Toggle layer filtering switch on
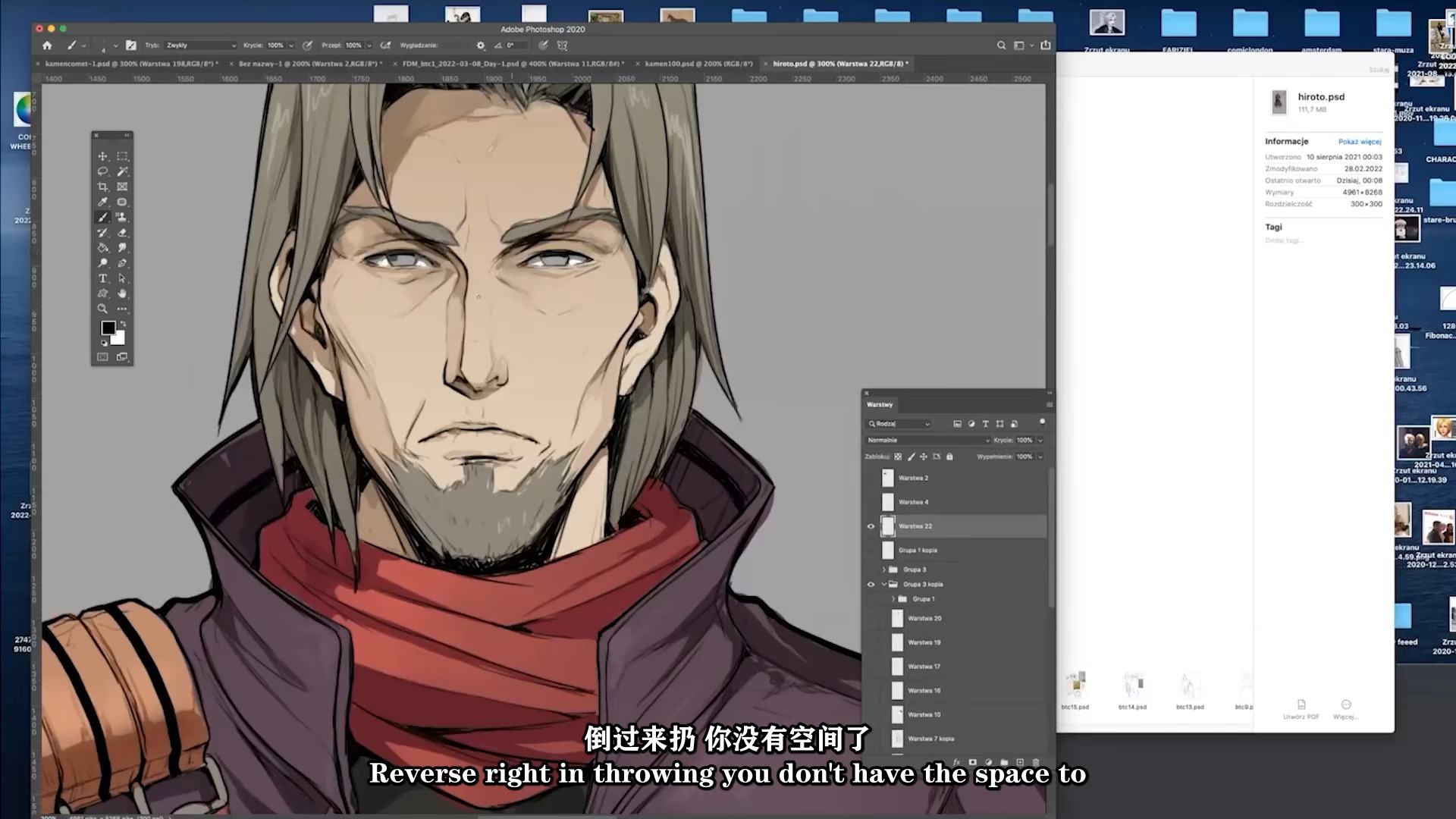The height and width of the screenshot is (819, 1456). tap(1042, 422)
